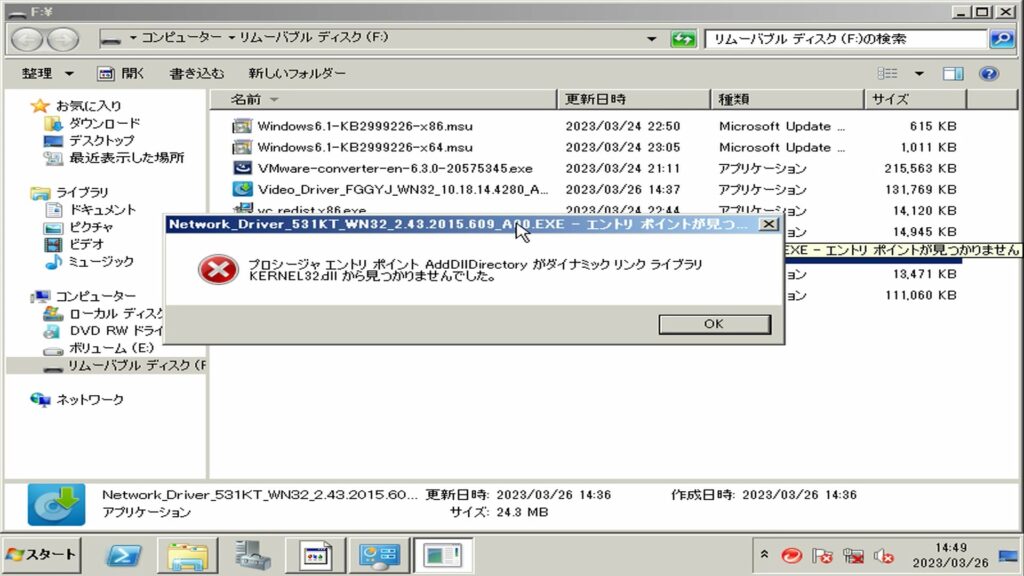The image size is (1024, 576).
Task: Open ネットワーク in navigation pane
Action: (89, 400)
